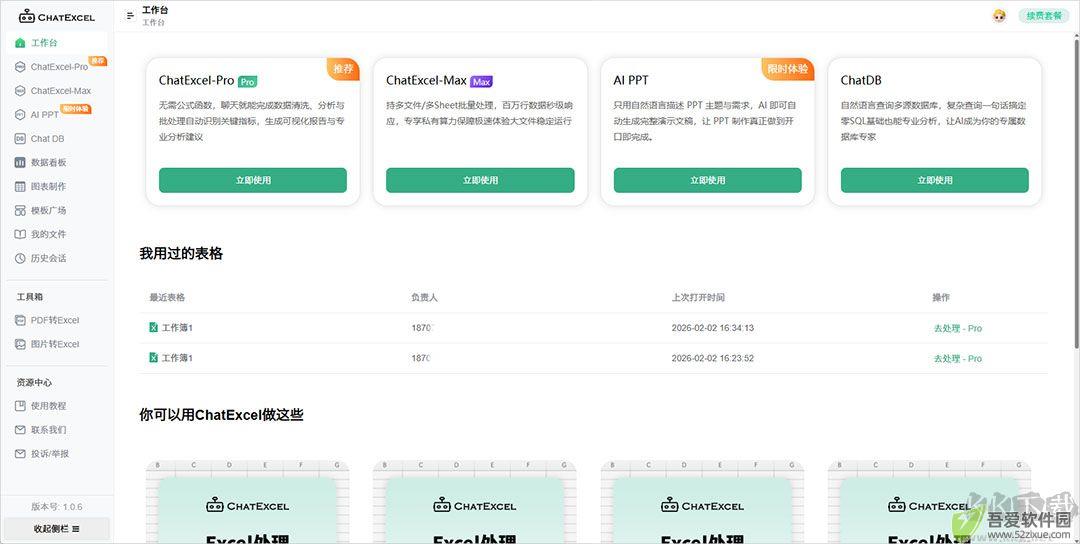This screenshot has width=1080, height=544.
Task: Click the ChatExcel robot logo icon
Action: coord(27,16)
